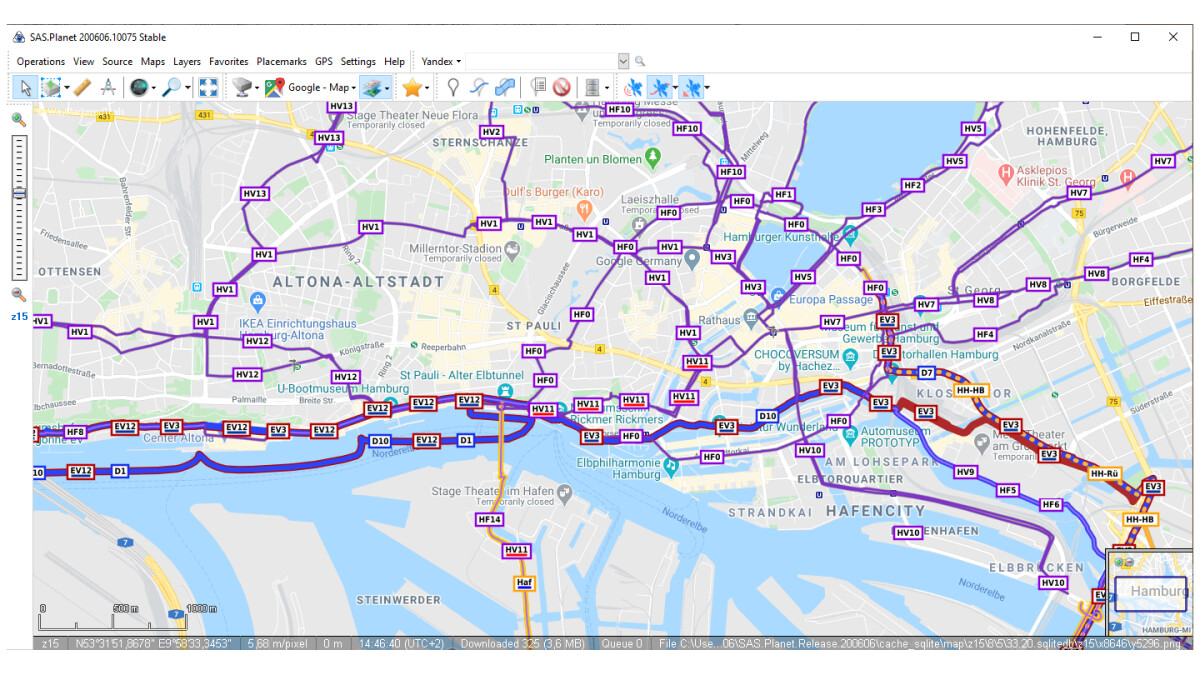Create a new polygon with the area tool
Image resolution: width=1200 pixels, height=675 pixels.
pyautogui.click(x=504, y=87)
